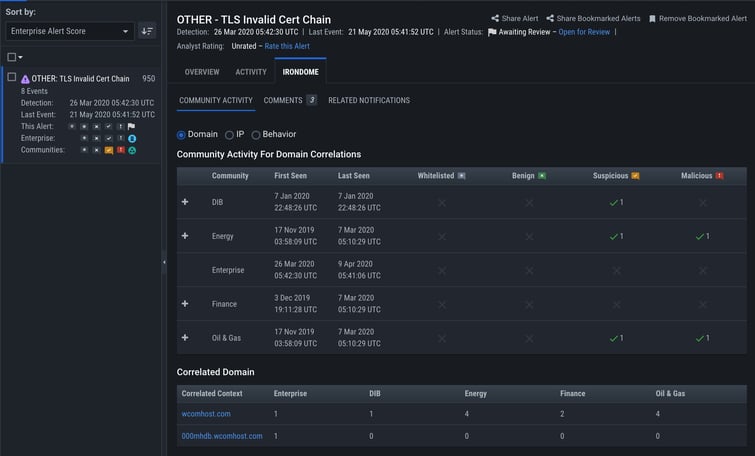This screenshot has height=456, width=755.
Task: Open the Related Notifications sub-tab
Action: click(369, 100)
